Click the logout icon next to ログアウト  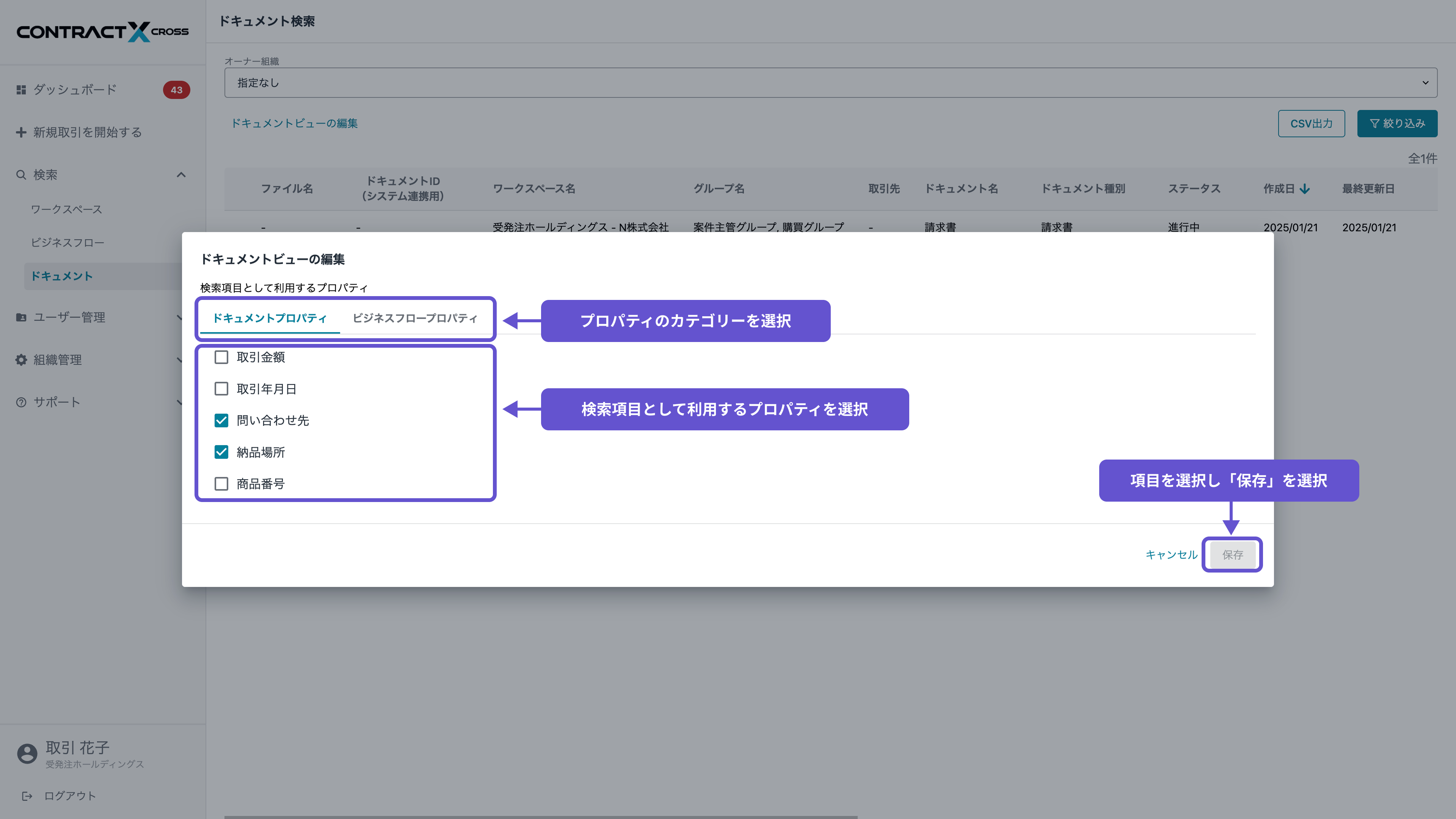coord(27,796)
